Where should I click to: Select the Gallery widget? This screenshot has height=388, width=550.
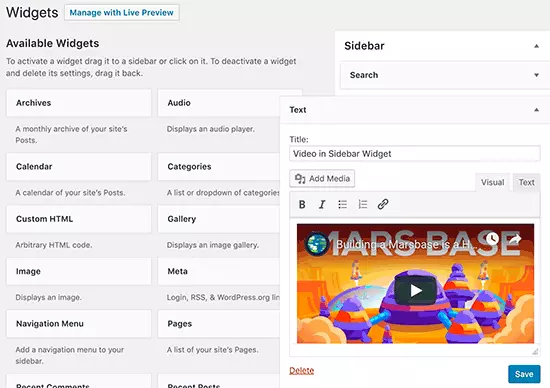(219, 219)
